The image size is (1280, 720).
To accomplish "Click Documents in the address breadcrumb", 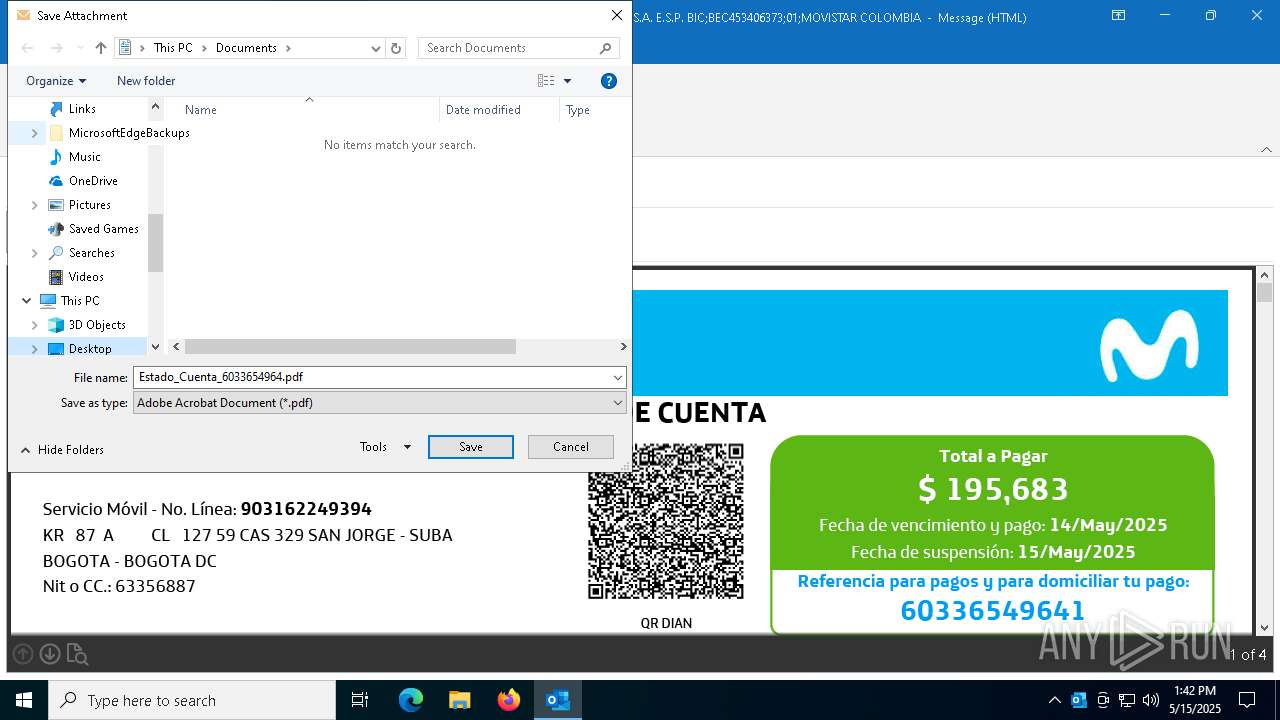I will (x=246, y=48).
